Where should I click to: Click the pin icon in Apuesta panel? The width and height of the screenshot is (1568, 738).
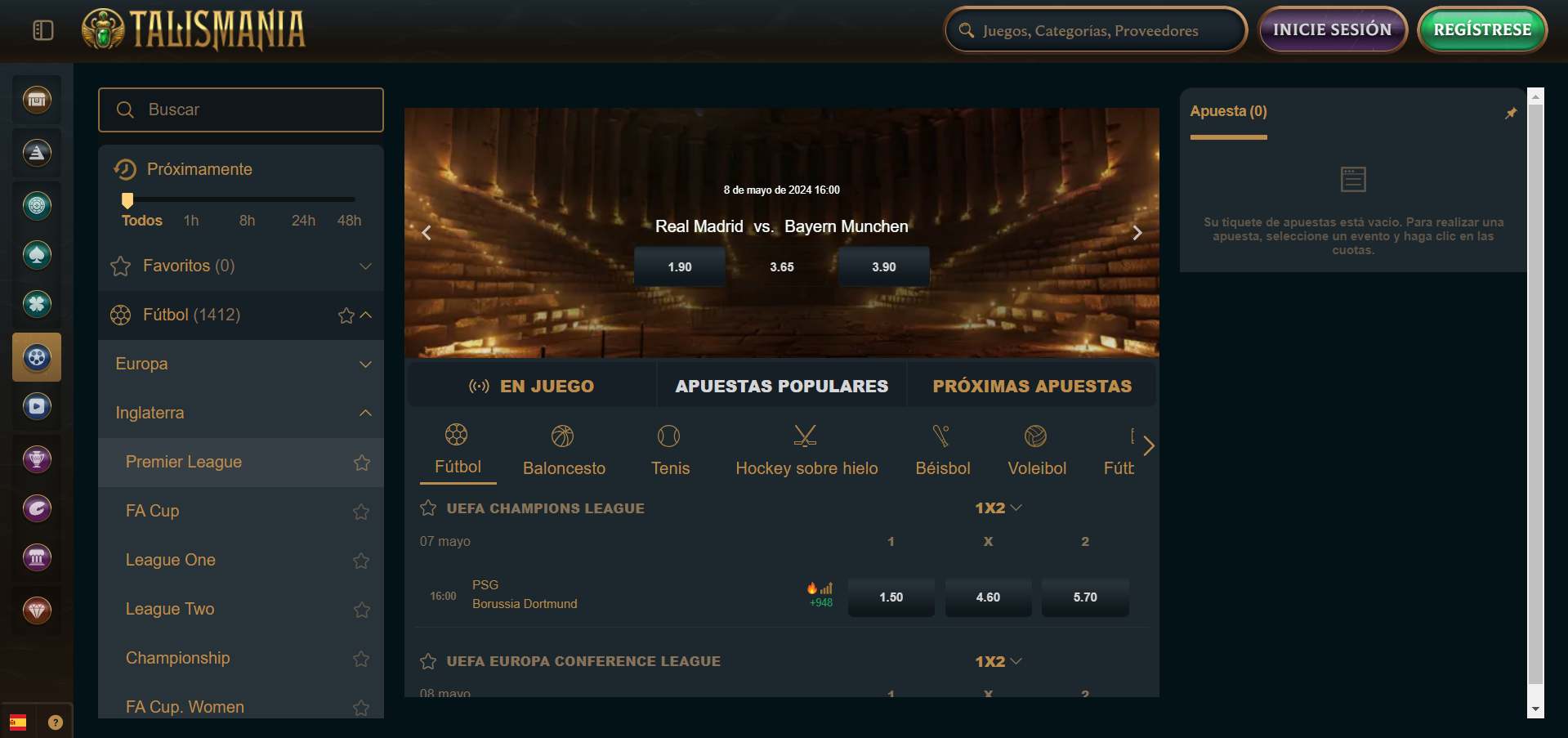(x=1510, y=113)
